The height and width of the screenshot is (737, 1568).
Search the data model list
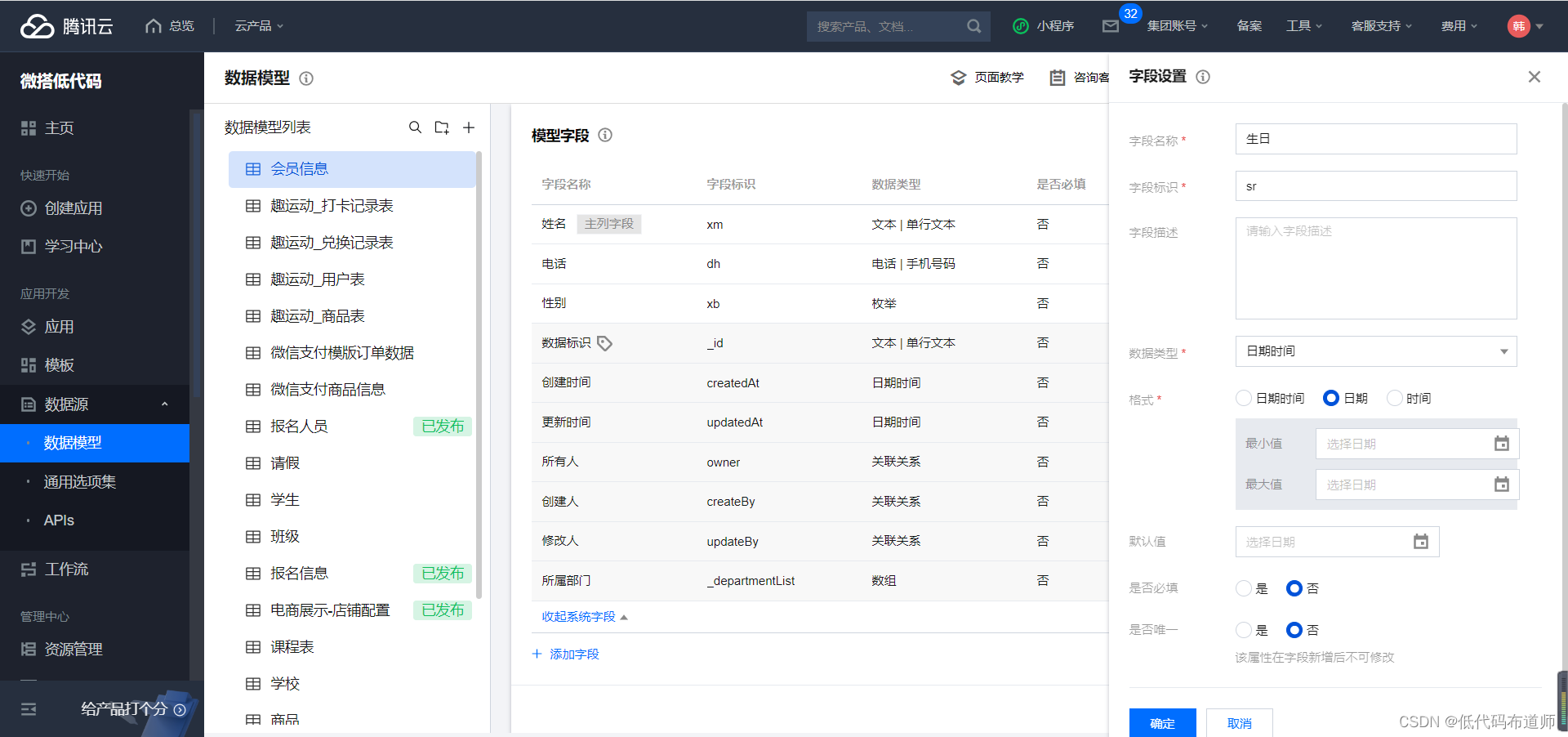(415, 127)
